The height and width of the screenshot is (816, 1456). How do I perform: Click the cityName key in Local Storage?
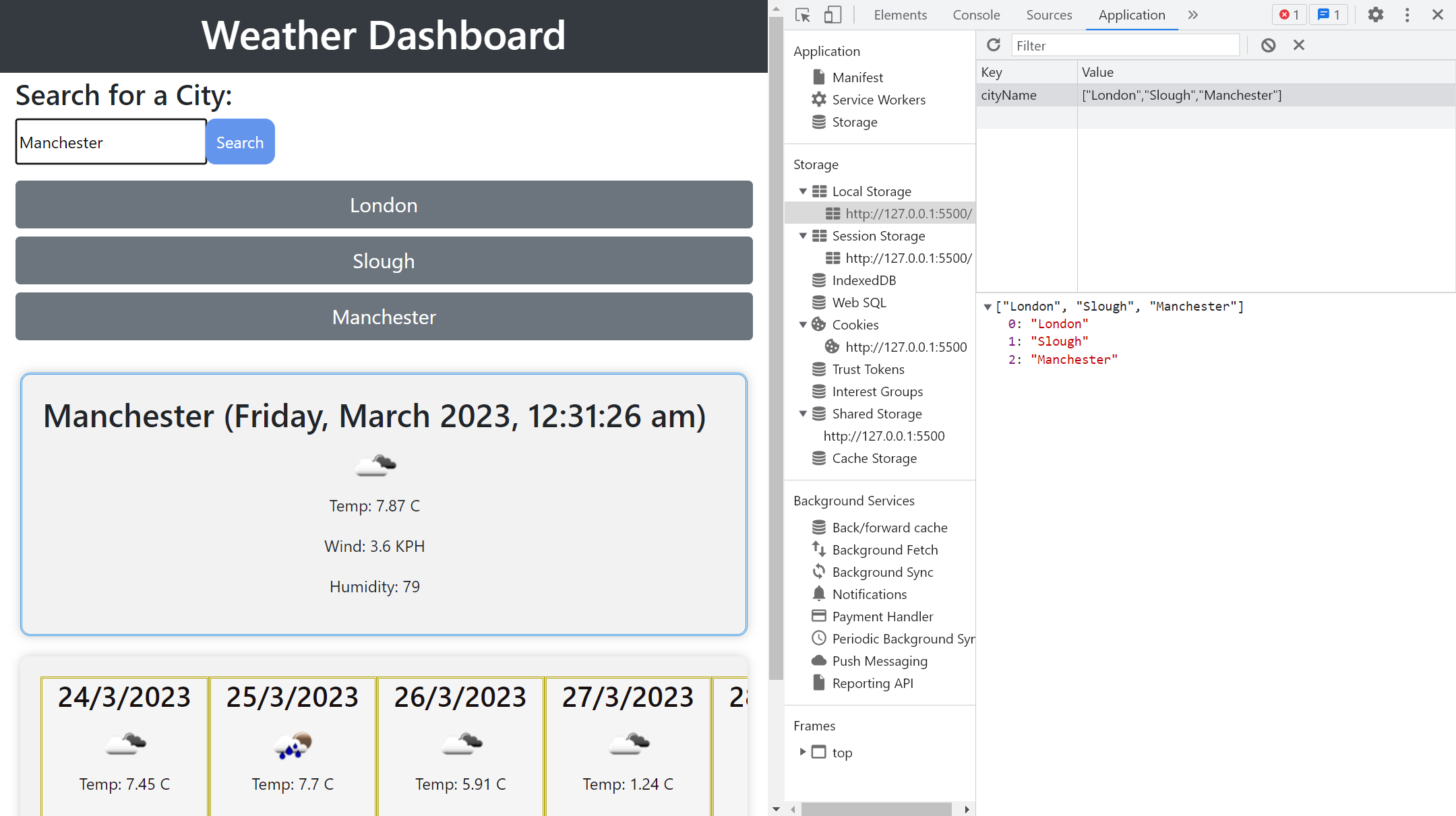pos(1007,94)
